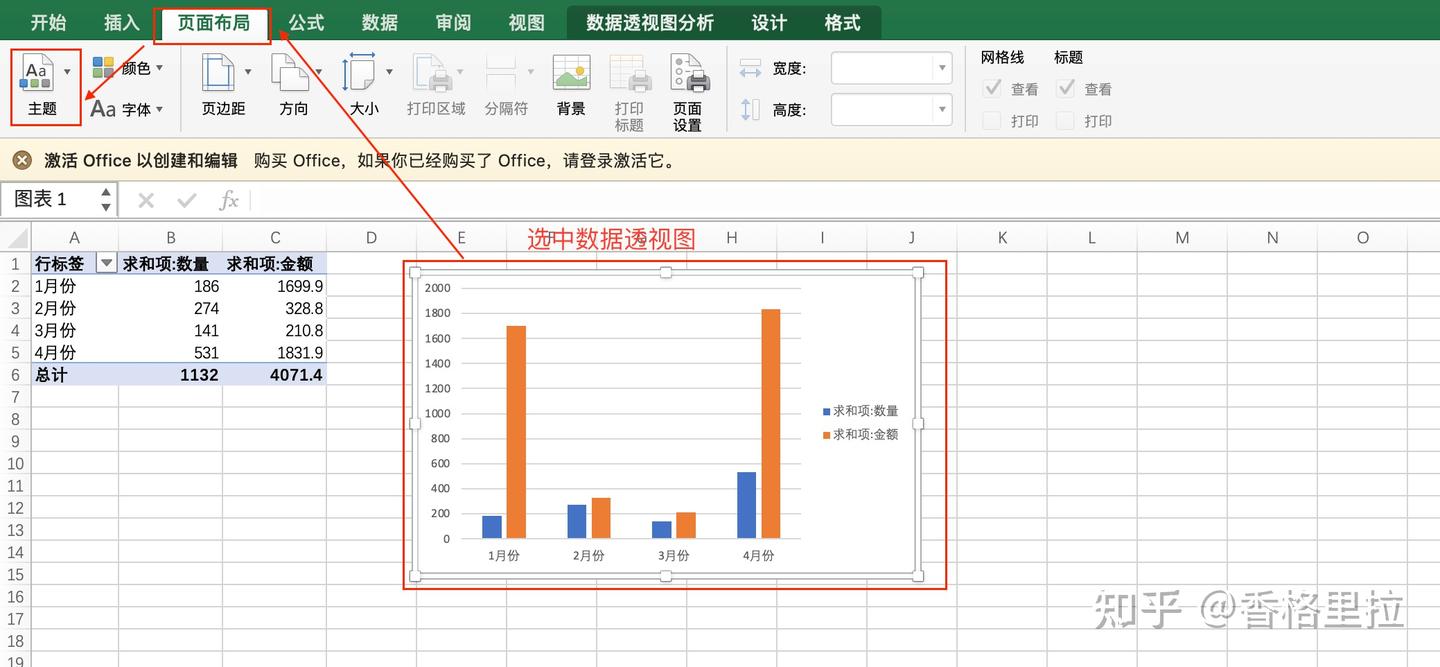Click the 求和项:金额 column header cell
This screenshot has height=667, width=1440.
(x=274, y=264)
